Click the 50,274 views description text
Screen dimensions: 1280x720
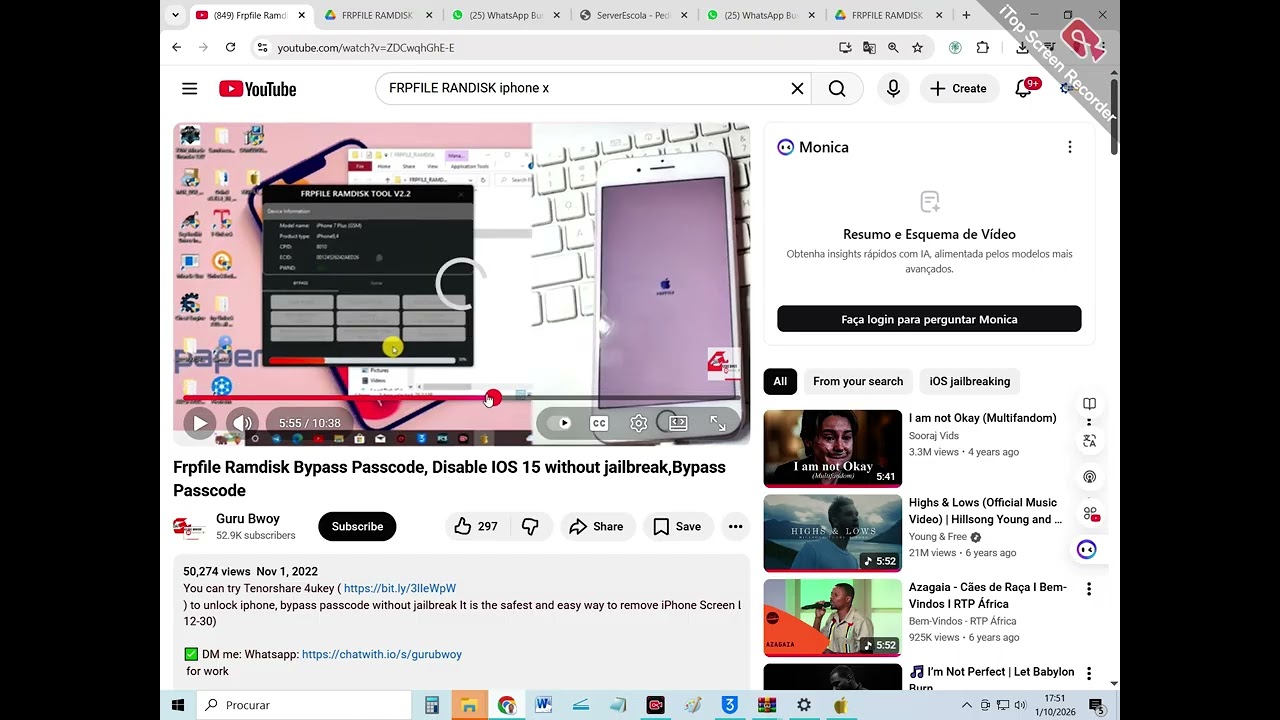217,572
